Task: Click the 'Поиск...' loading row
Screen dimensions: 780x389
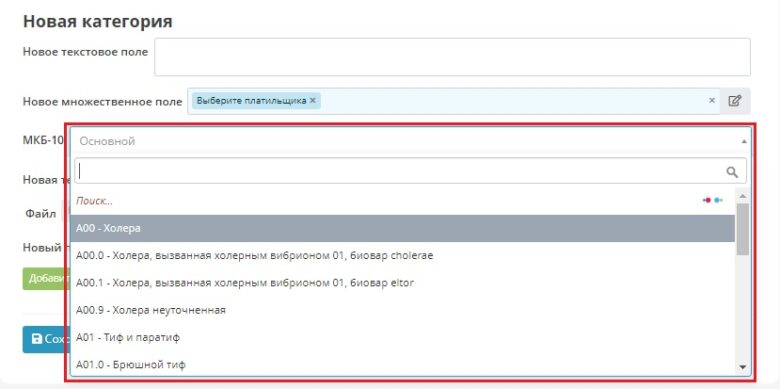Action: [402, 201]
